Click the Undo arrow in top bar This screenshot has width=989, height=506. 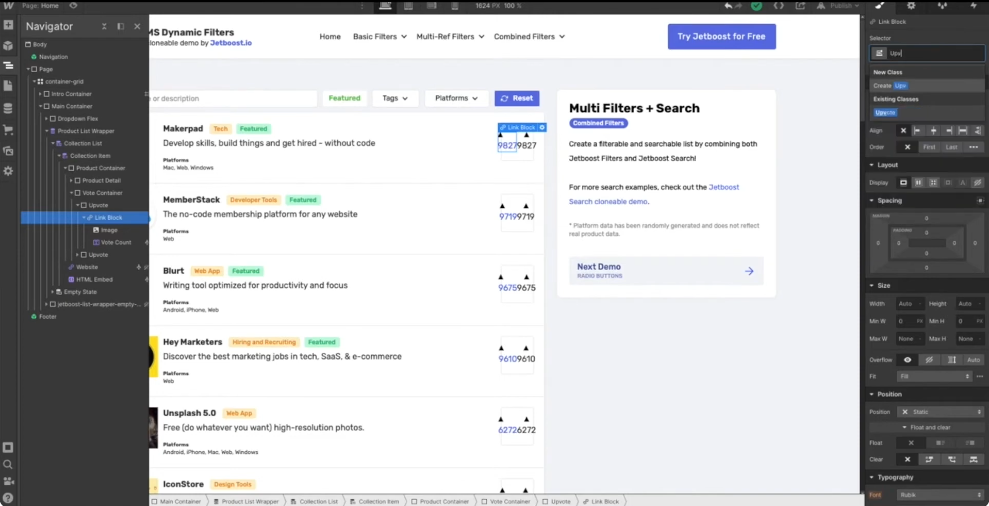tap(729, 6)
